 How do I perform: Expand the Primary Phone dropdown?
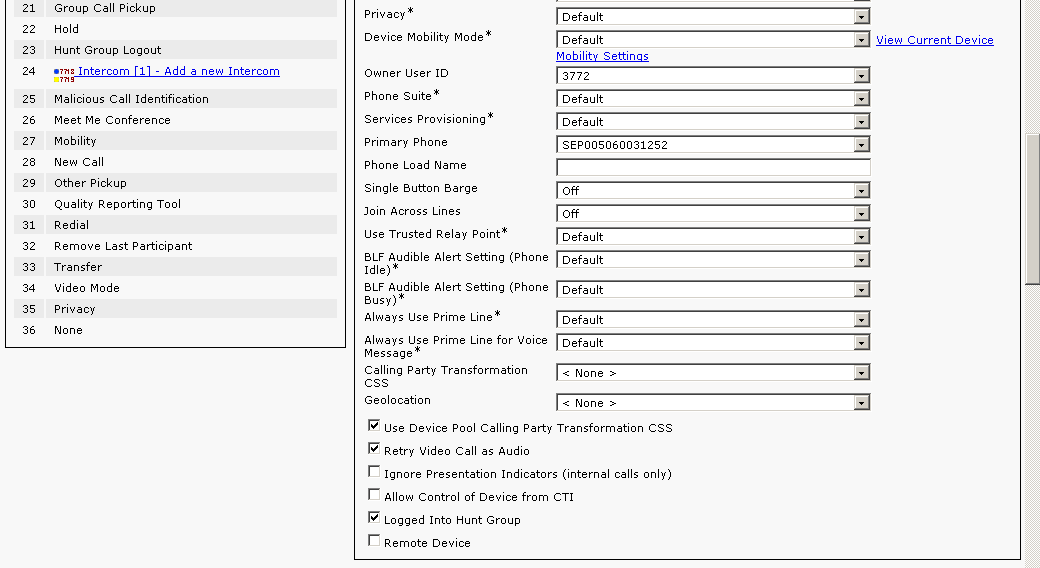pyautogui.click(x=712, y=145)
